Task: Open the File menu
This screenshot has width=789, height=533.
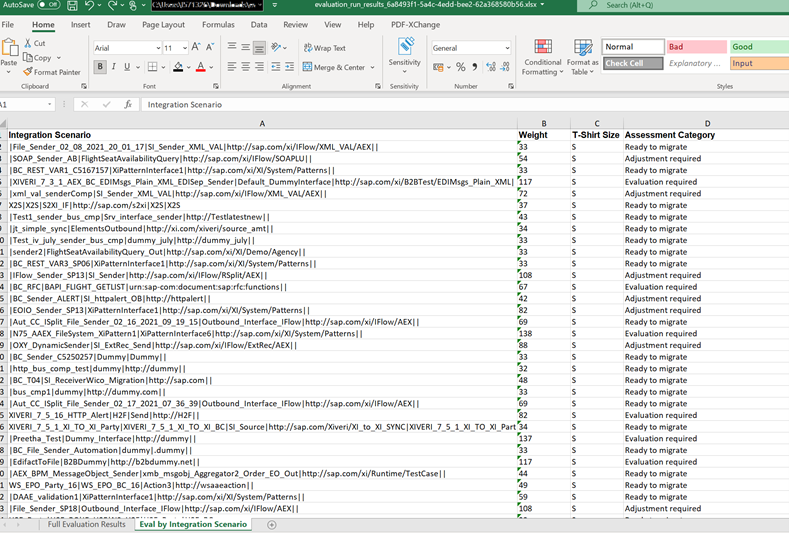Action: [x=8, y=24]
